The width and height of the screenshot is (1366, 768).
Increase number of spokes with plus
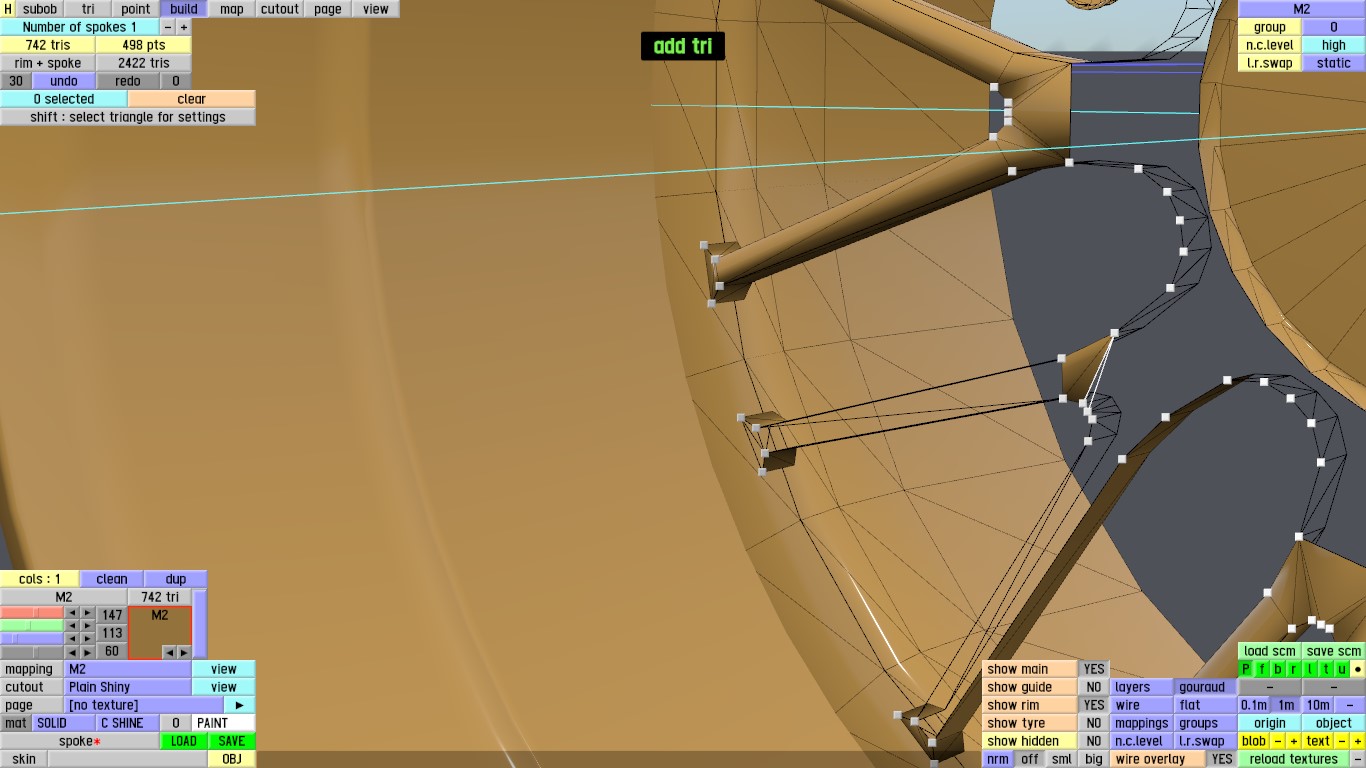click(x=184, y=27)
